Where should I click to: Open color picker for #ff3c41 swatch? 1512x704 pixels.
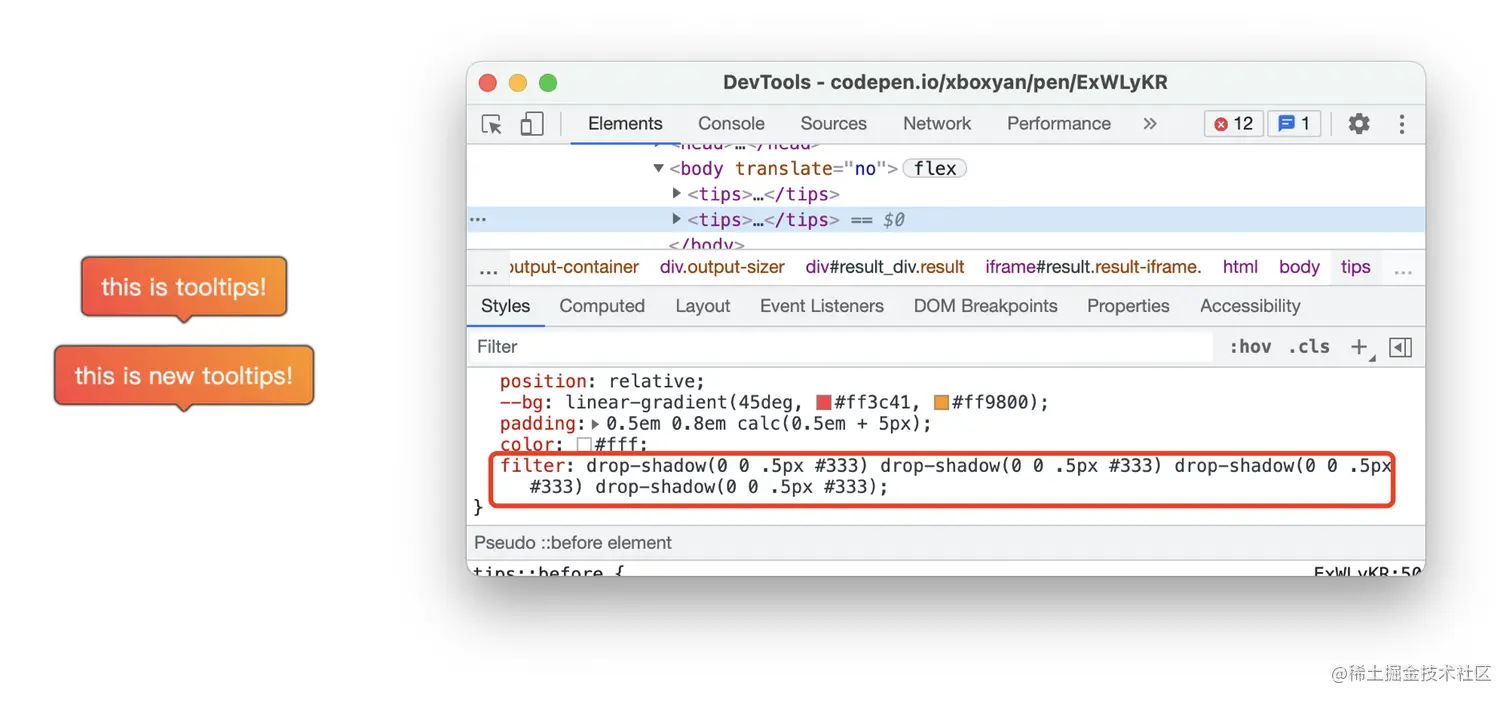click(x=824, y=403)
